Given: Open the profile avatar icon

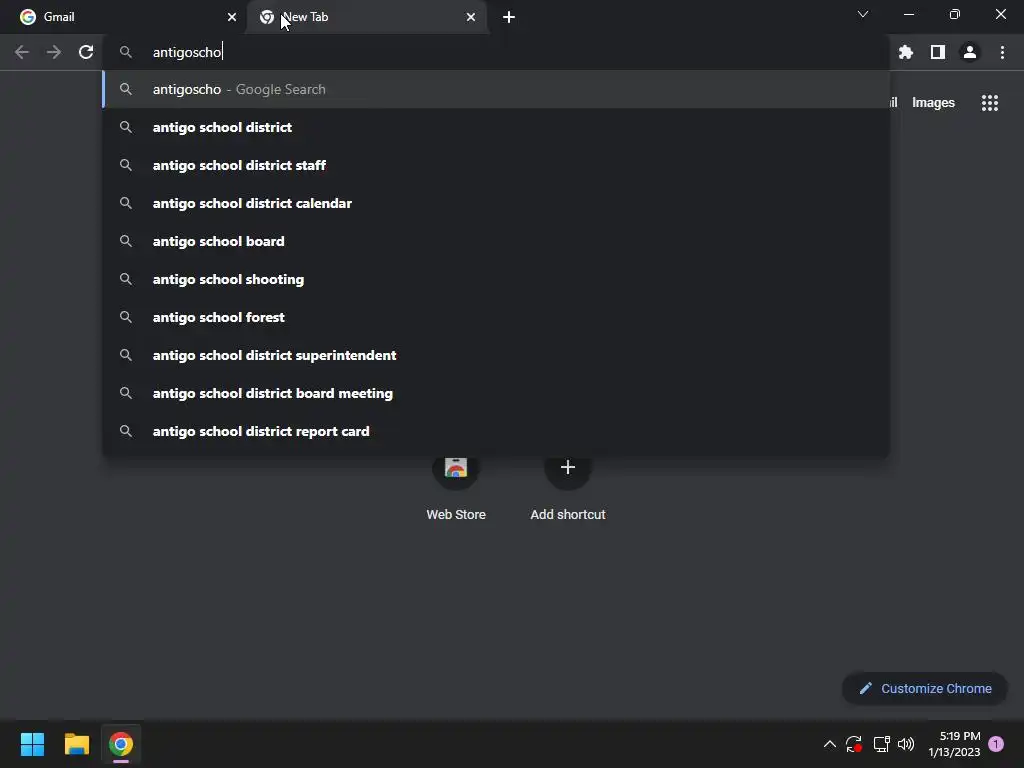Looking at the screenshot, I should [970, 52].
